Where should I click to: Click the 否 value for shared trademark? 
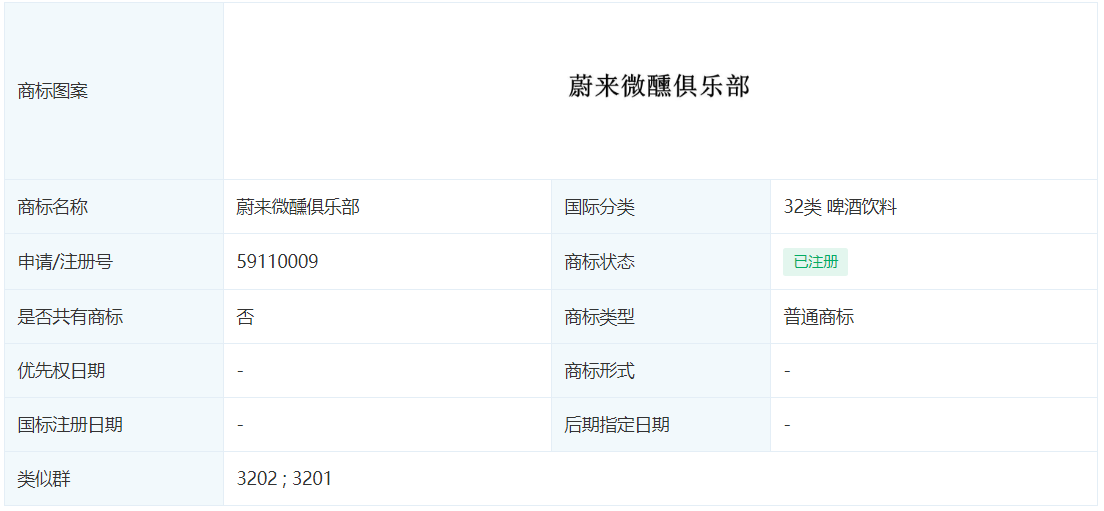245,317
